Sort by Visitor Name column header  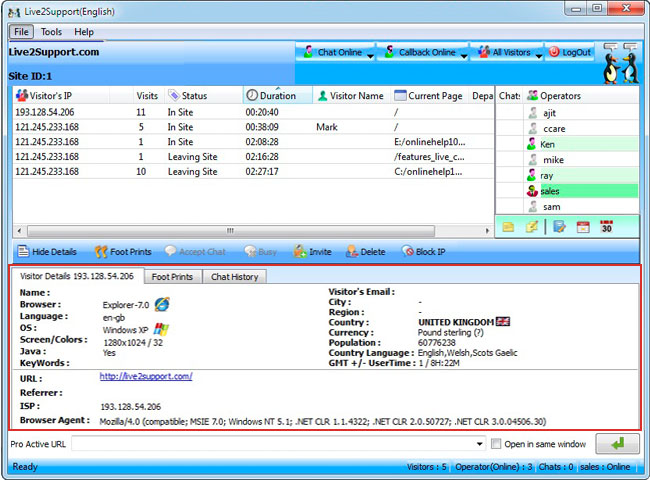pos(352,96)
